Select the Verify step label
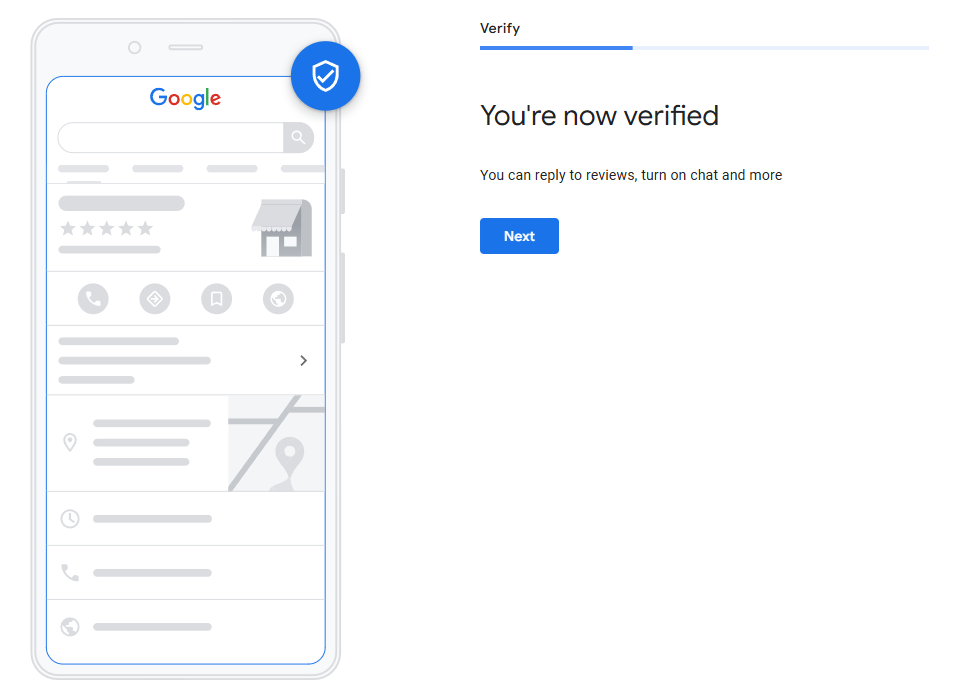This screenshot has width=967, height=696. point(500,28)
